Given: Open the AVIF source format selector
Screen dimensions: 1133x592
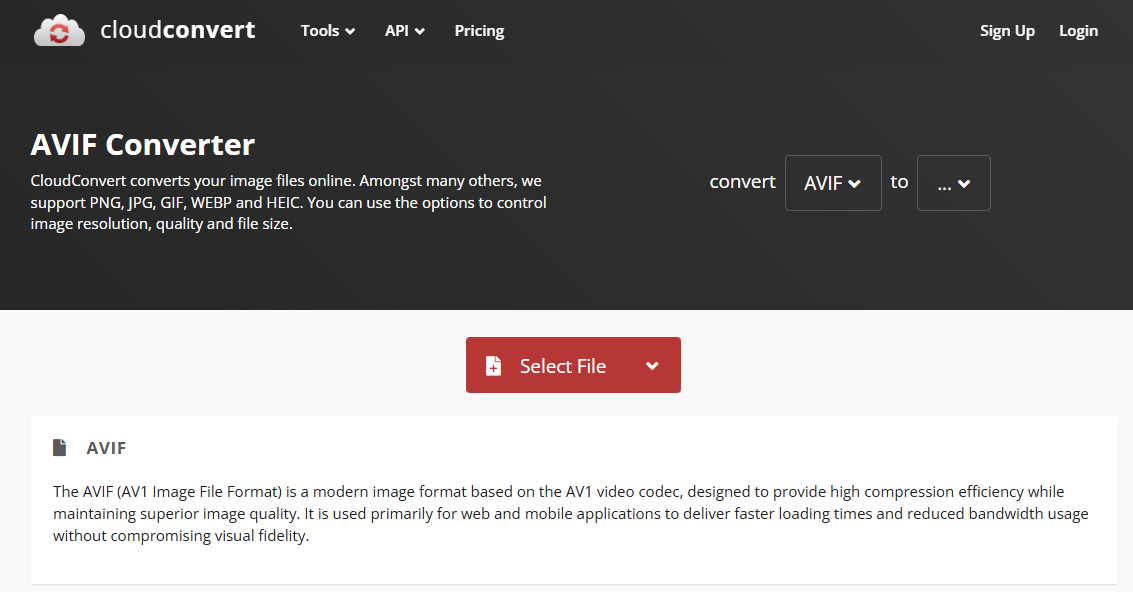Looking at the screenshot, I should click(833, 183).
